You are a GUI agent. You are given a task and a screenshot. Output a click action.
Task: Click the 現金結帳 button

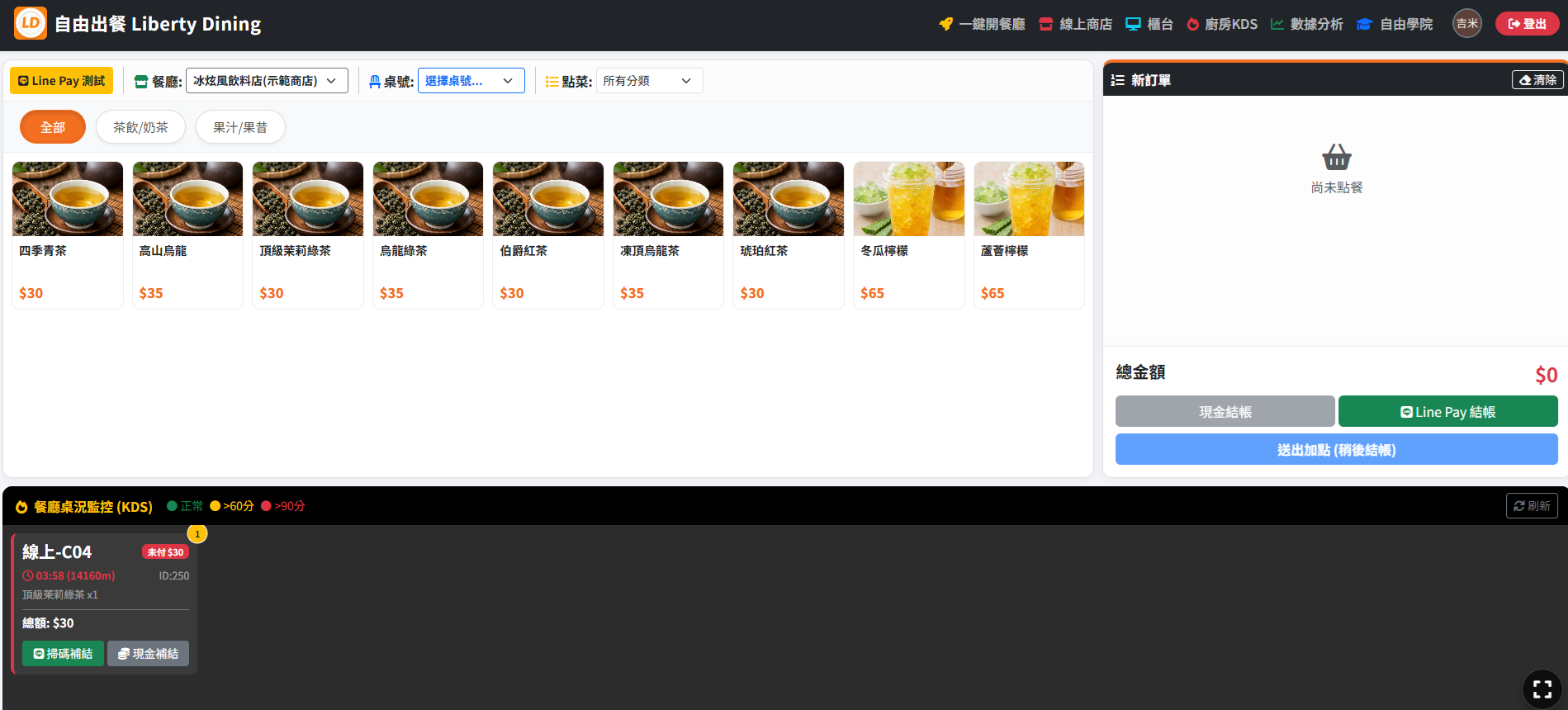[1225, 411]
